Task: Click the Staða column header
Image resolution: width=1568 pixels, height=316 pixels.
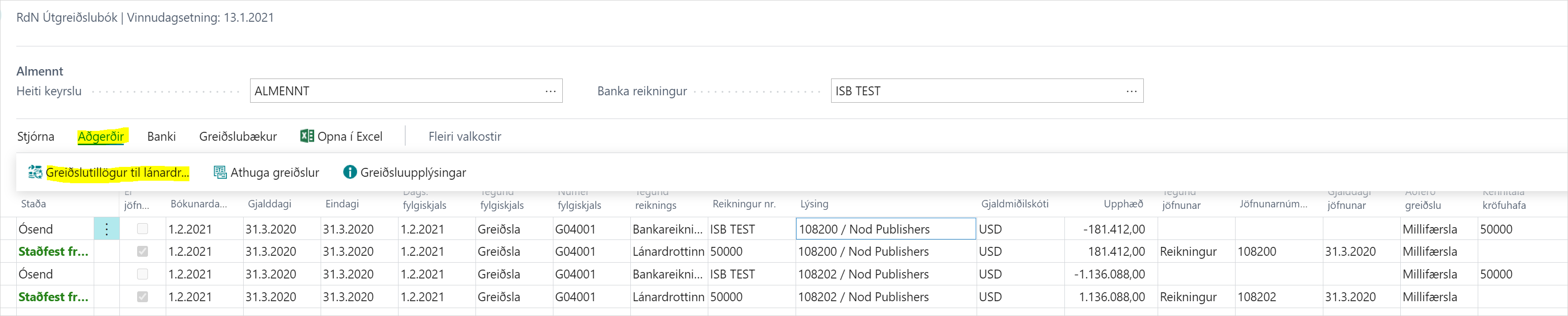Action: click(x=34, y=204)
